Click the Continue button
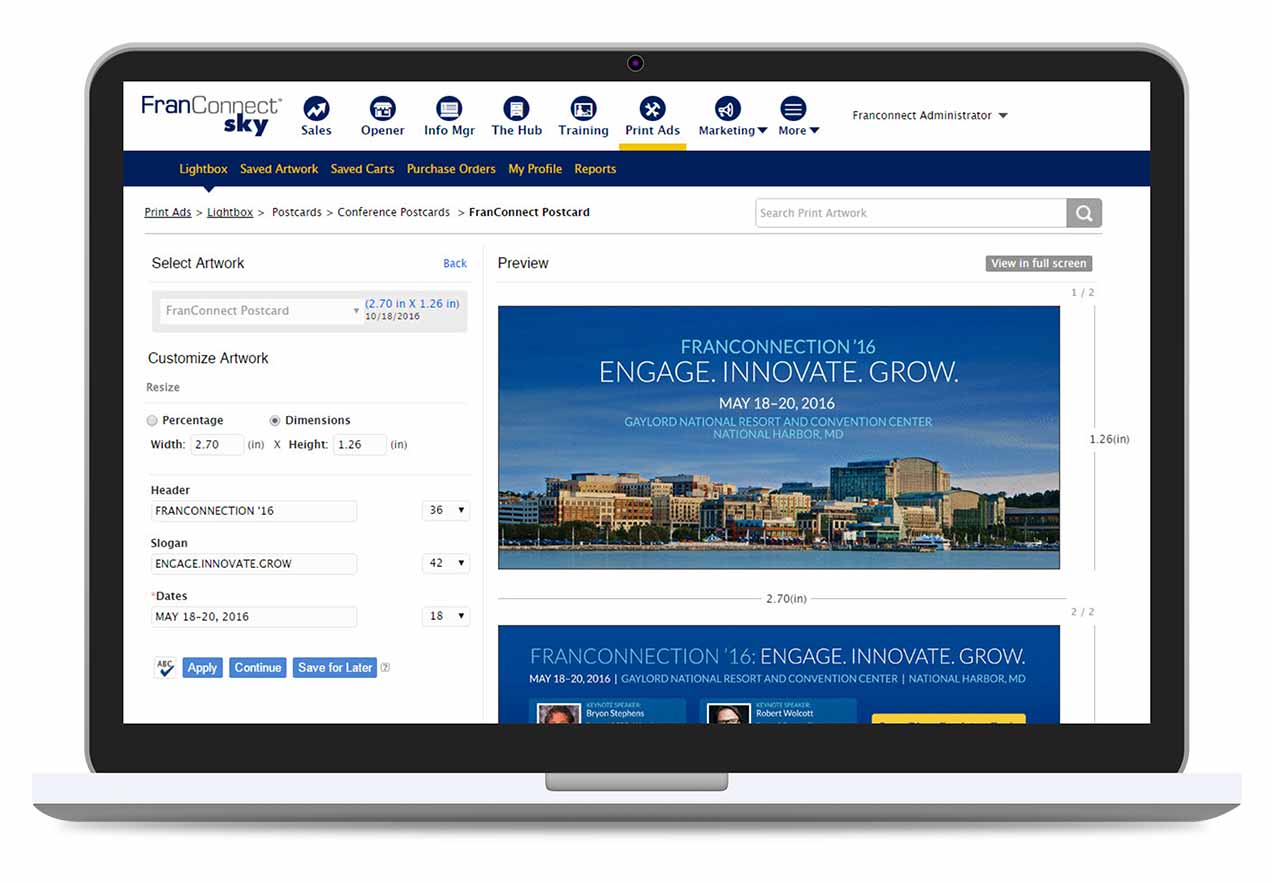This screenshot has height=884, width=1272. point(258,668)
